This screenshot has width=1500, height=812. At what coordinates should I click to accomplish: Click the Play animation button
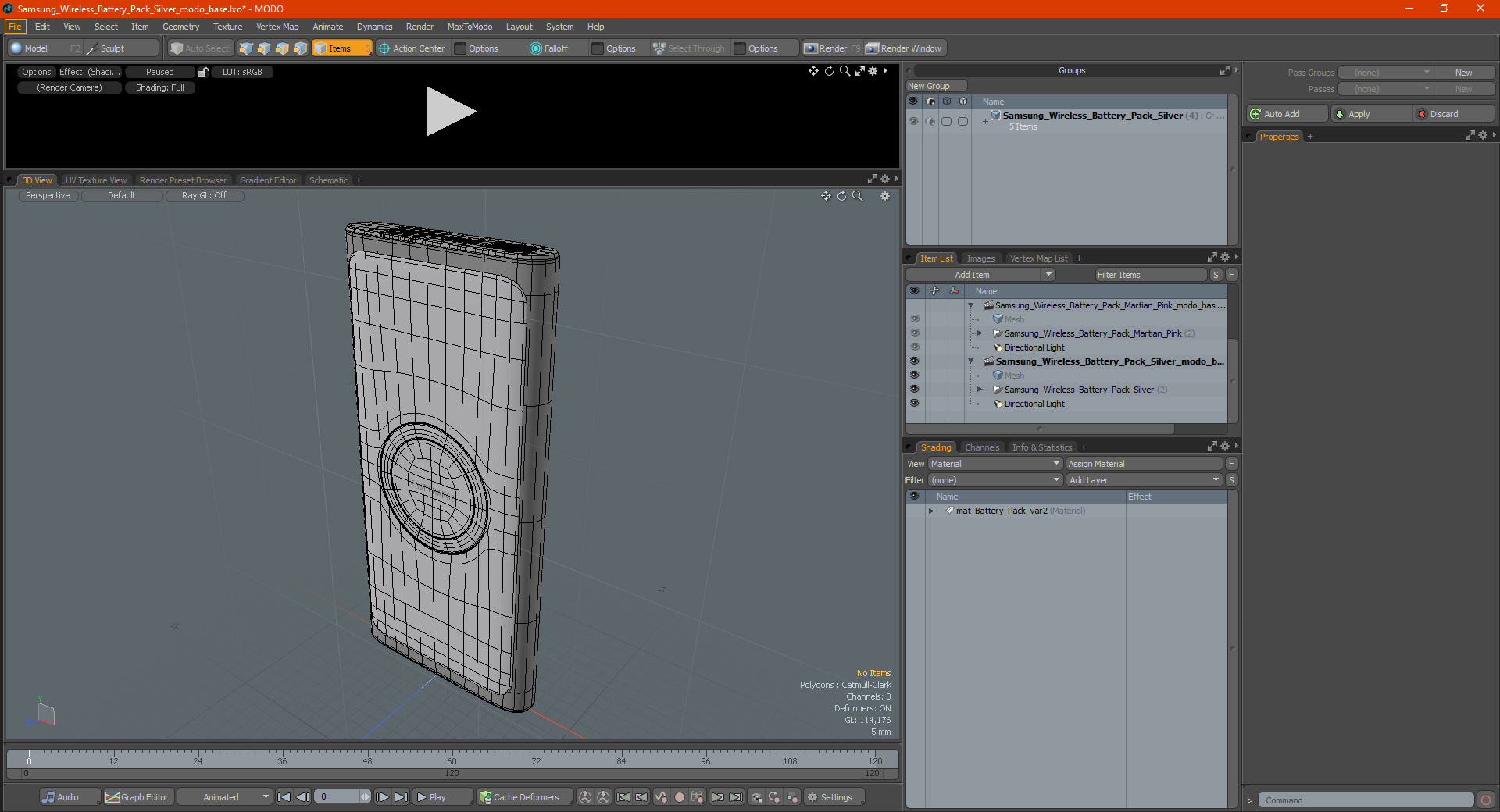coord(441,797)
